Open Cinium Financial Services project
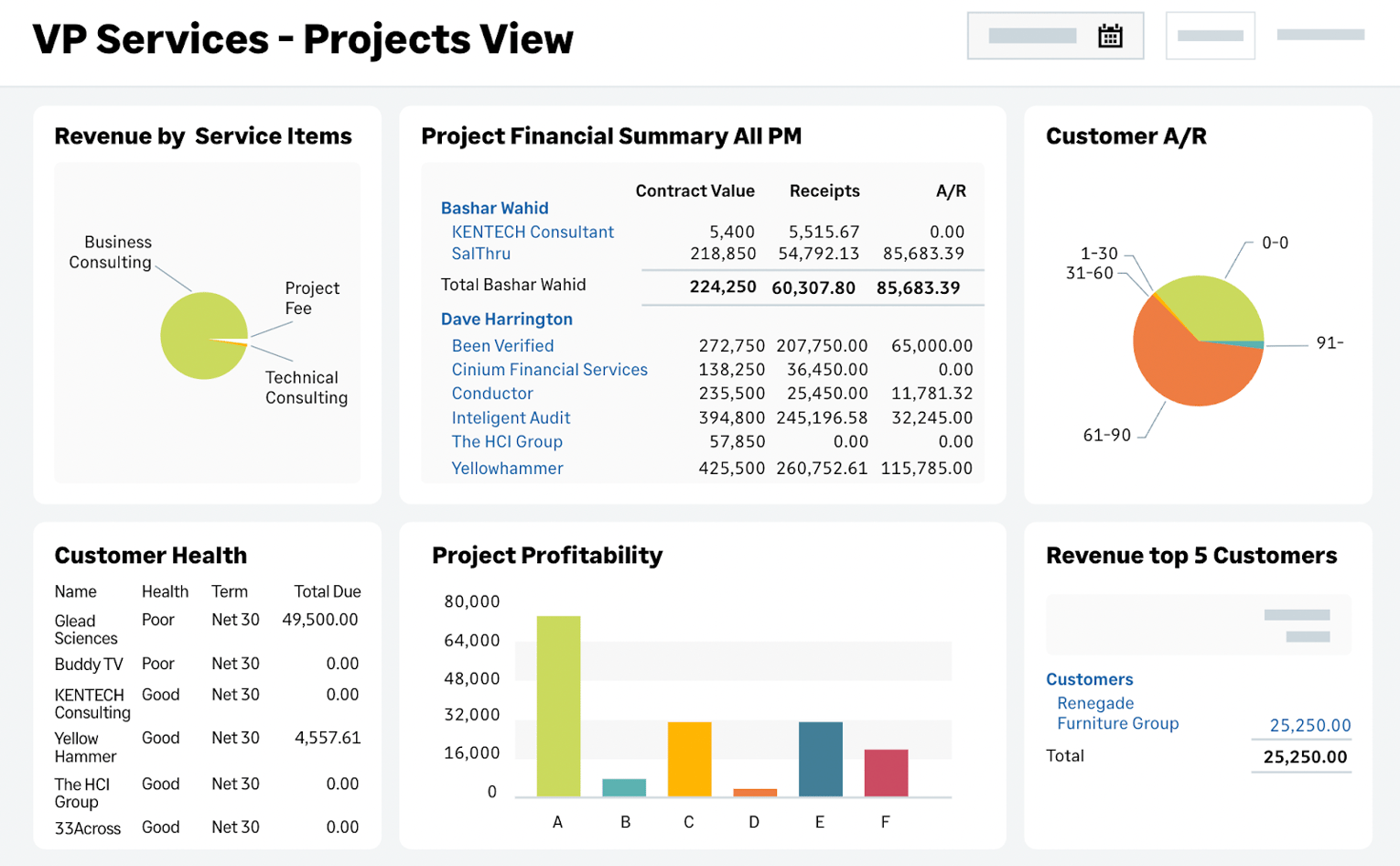 (x=549, y=369)
